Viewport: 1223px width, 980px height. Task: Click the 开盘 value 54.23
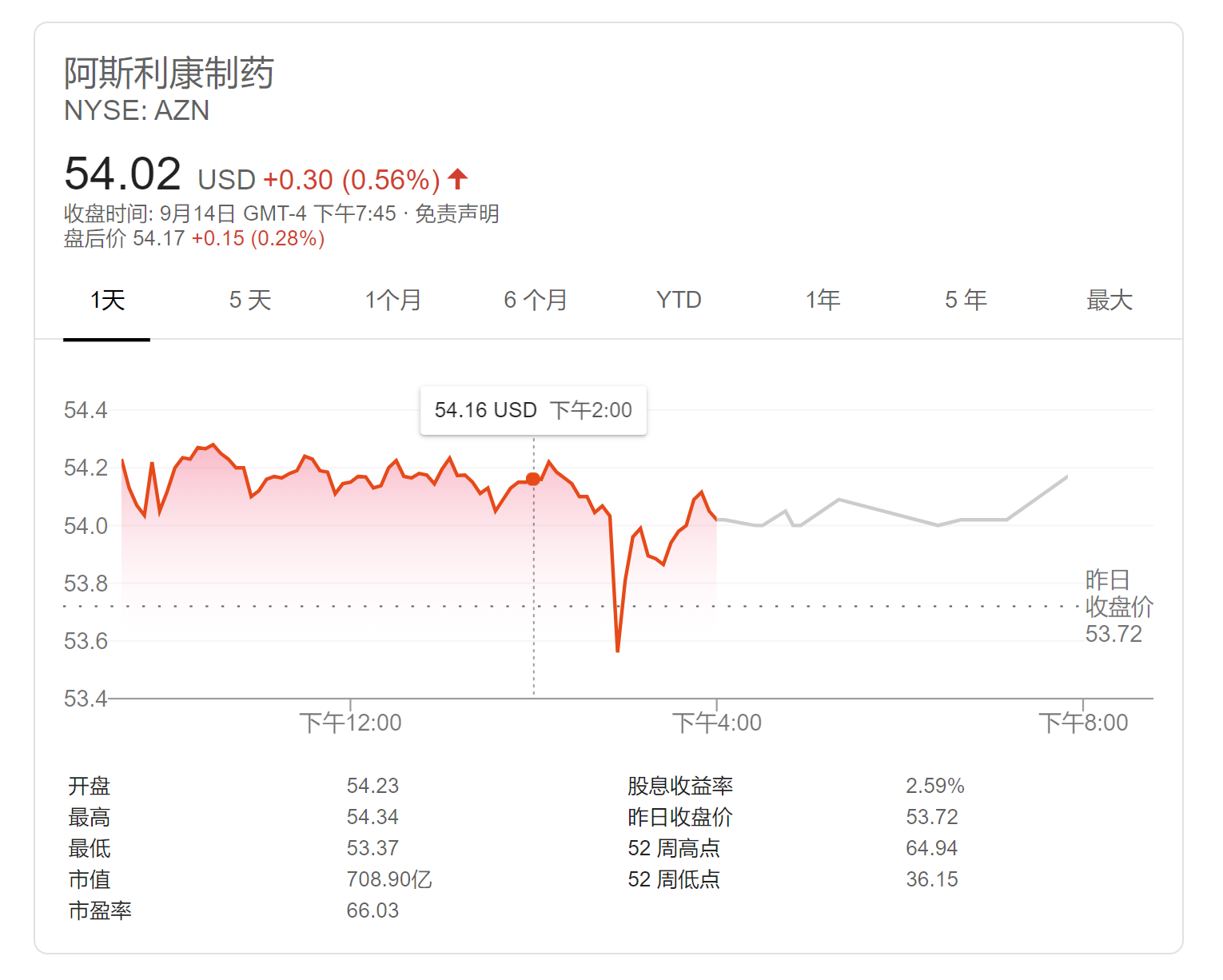tap(372, 786)
